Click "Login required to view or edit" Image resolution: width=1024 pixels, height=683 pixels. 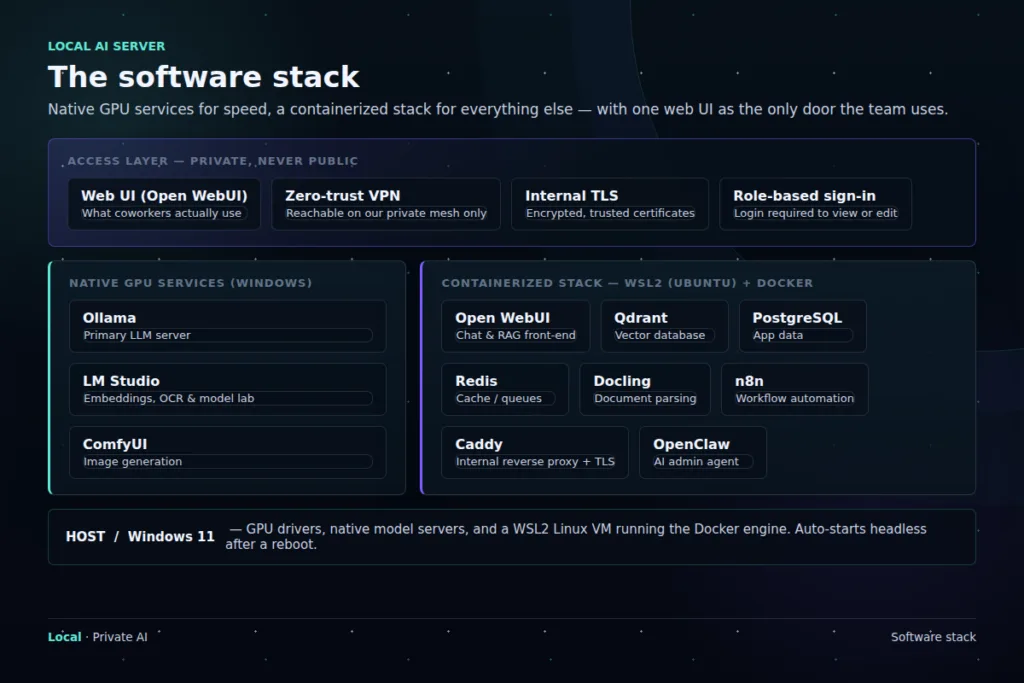click(815, 213)
